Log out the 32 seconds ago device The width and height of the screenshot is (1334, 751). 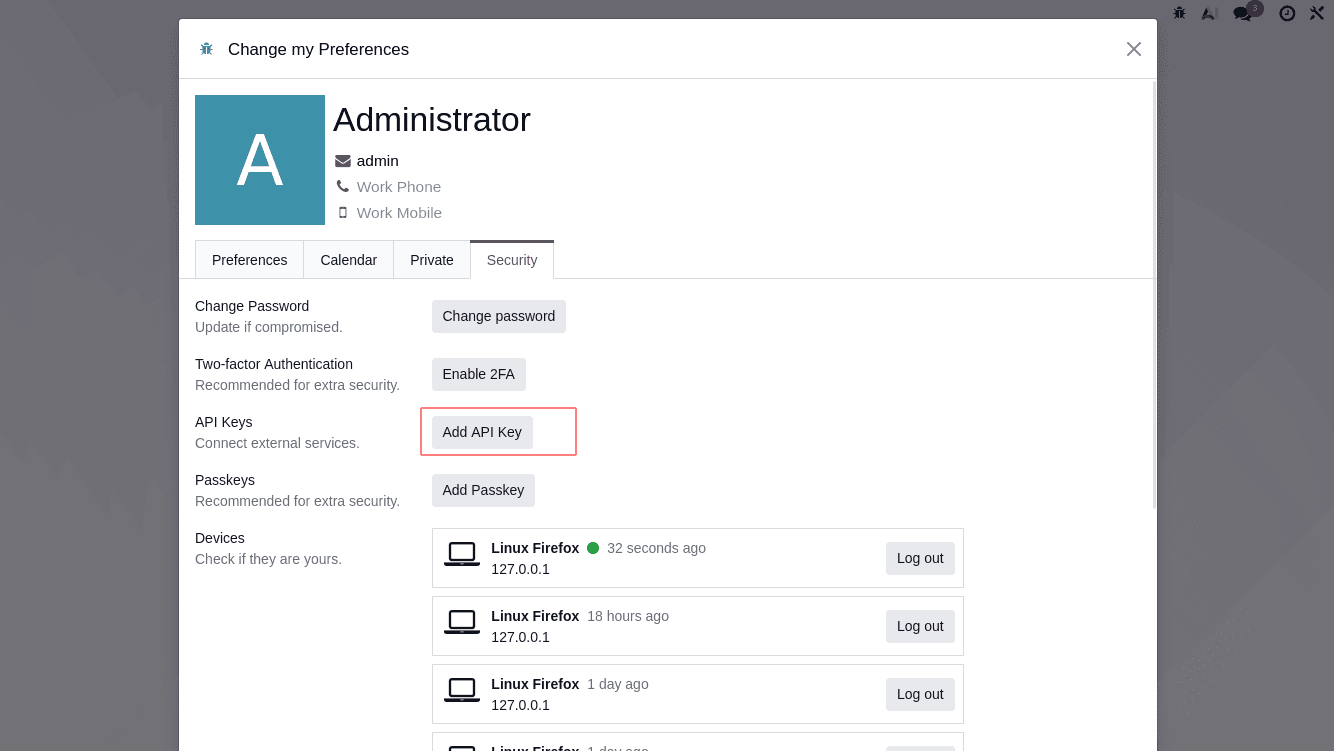pyautogui.click(x=920, y=558)
